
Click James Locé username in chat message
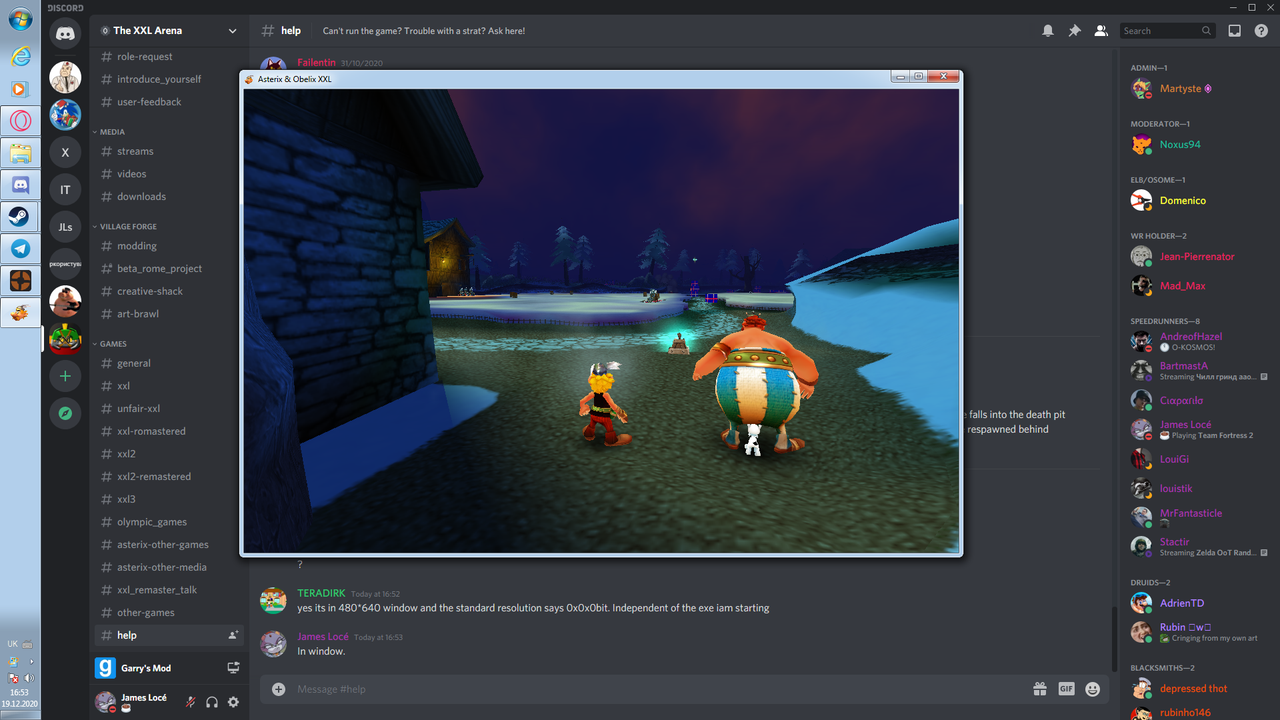(323, 636)
